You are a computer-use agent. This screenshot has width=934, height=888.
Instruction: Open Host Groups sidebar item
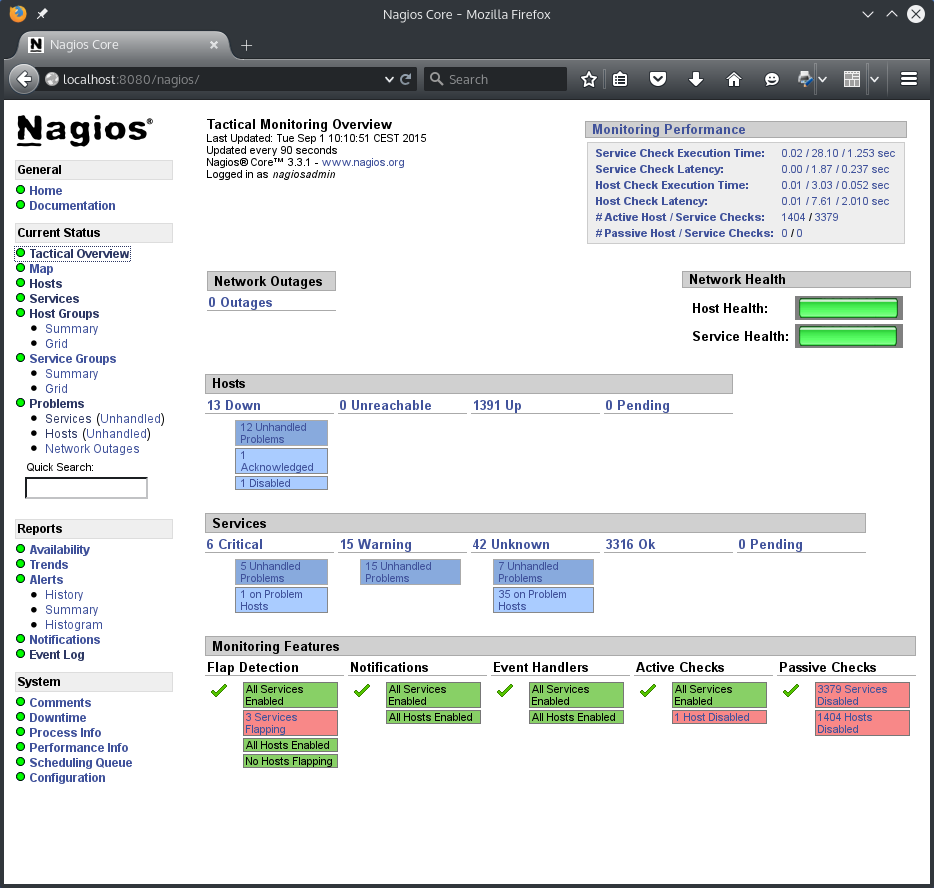[x=64, y=314]
